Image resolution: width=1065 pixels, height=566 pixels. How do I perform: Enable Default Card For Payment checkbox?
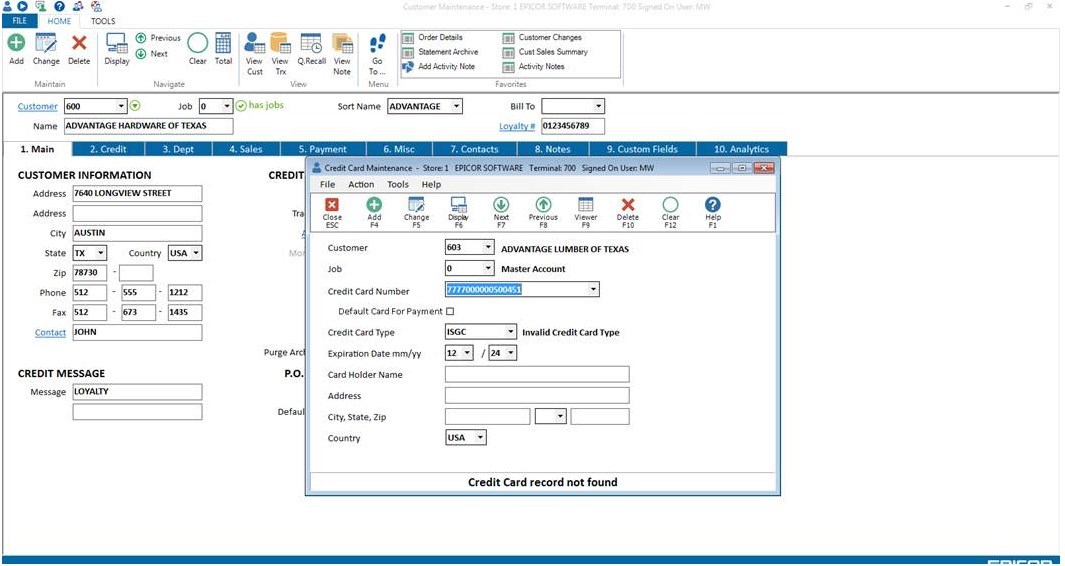coord(450,312)
